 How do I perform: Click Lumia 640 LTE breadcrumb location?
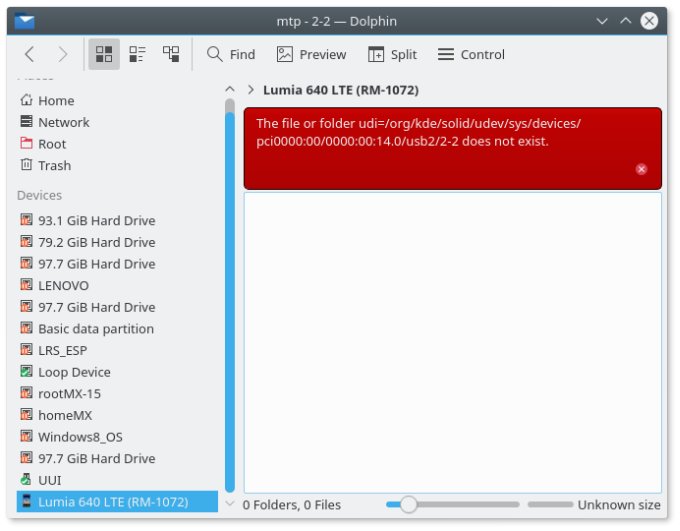341,90
